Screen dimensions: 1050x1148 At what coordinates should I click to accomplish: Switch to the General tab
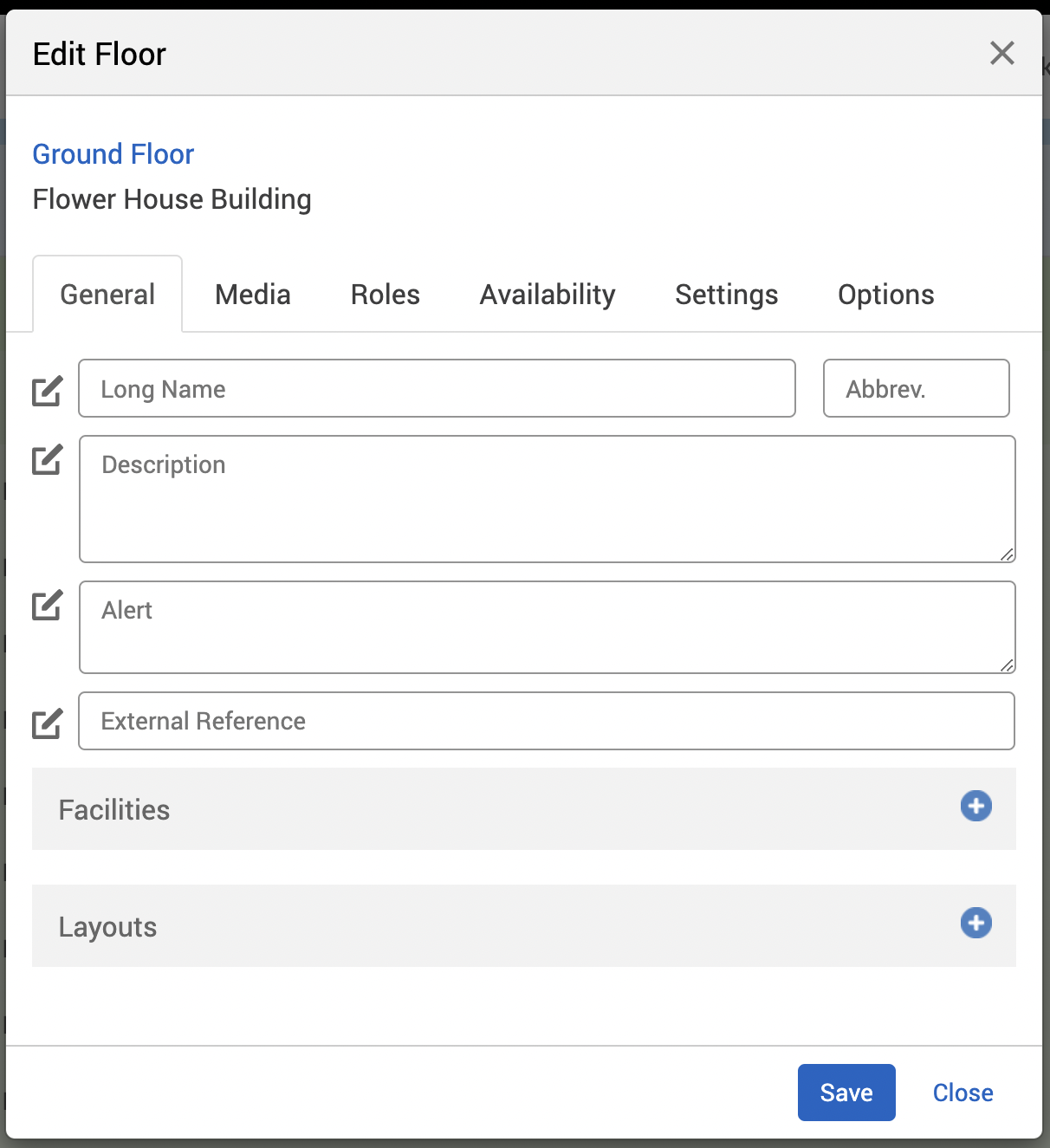tap(107, 294)
